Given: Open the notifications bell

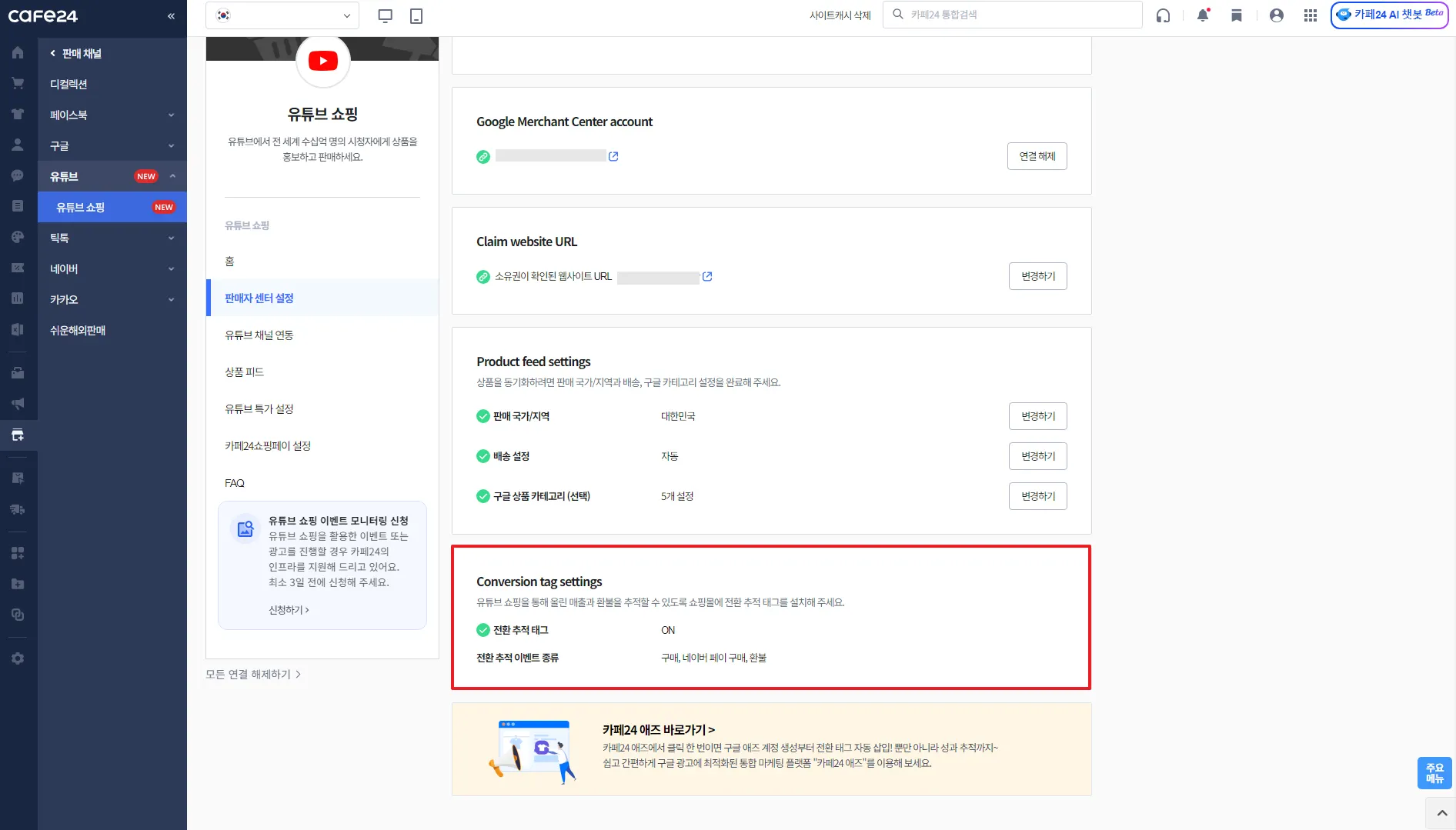Looking at the screenshot, I should click(x=1203, y=15).
